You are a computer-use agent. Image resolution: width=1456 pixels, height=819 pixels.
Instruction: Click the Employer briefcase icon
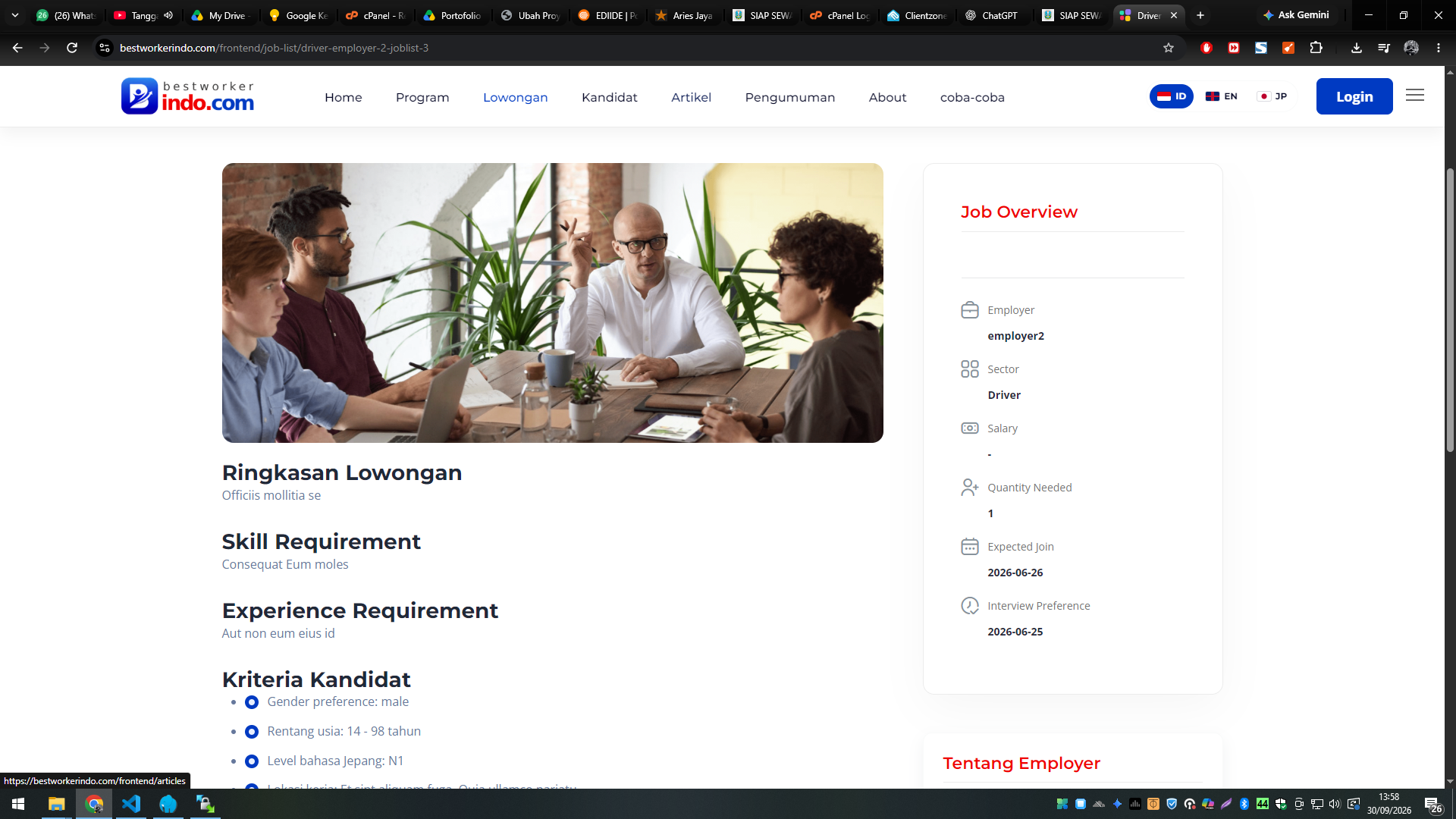970,310
